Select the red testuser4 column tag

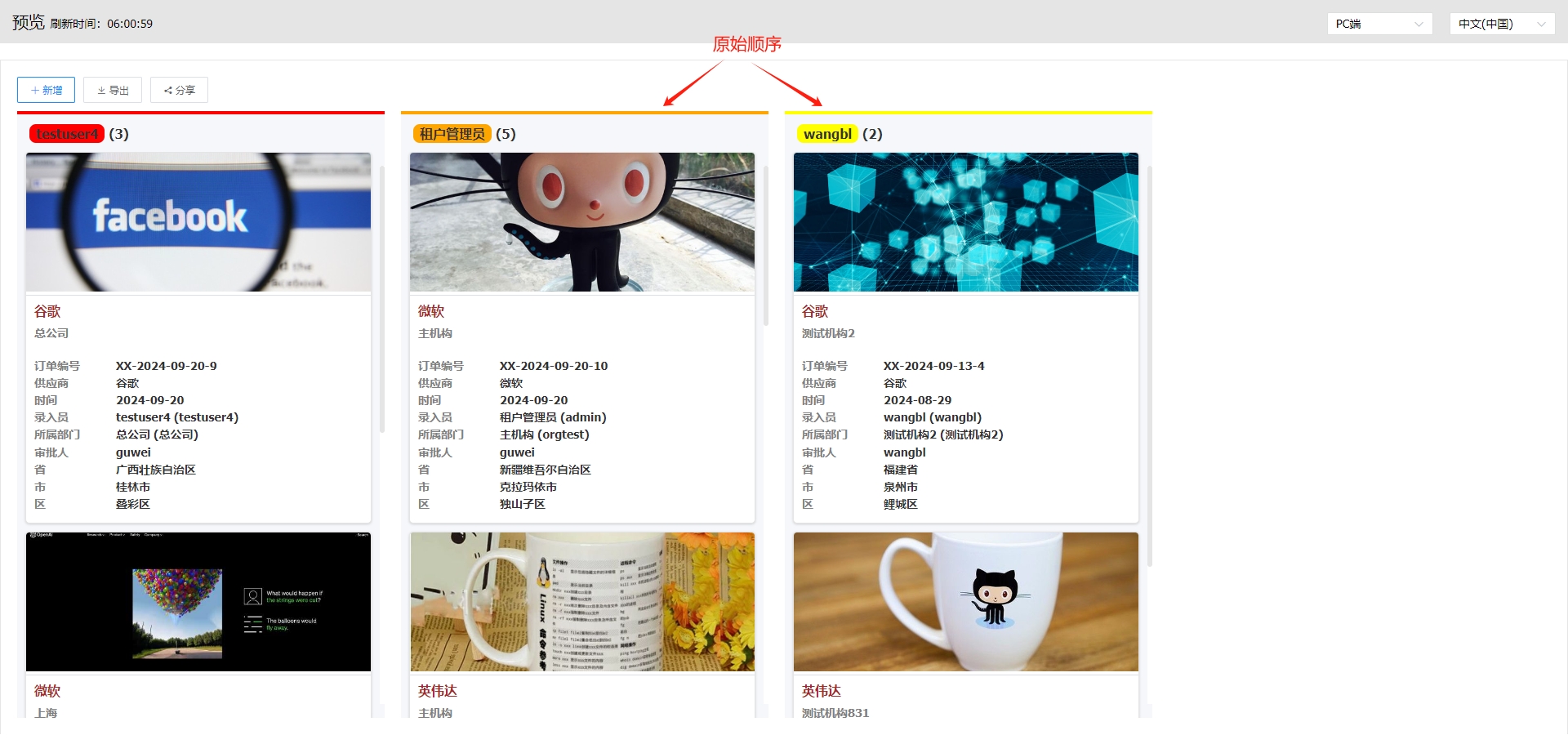[67, 134]
